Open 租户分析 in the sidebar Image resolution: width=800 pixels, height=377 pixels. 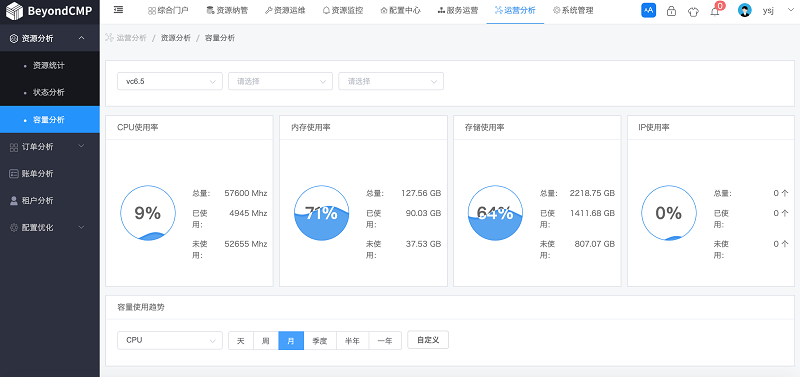click(37, 200)
